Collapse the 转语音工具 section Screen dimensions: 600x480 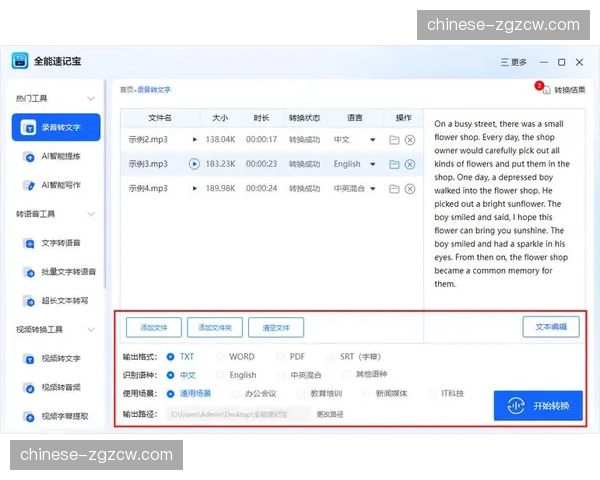point(91,214)
